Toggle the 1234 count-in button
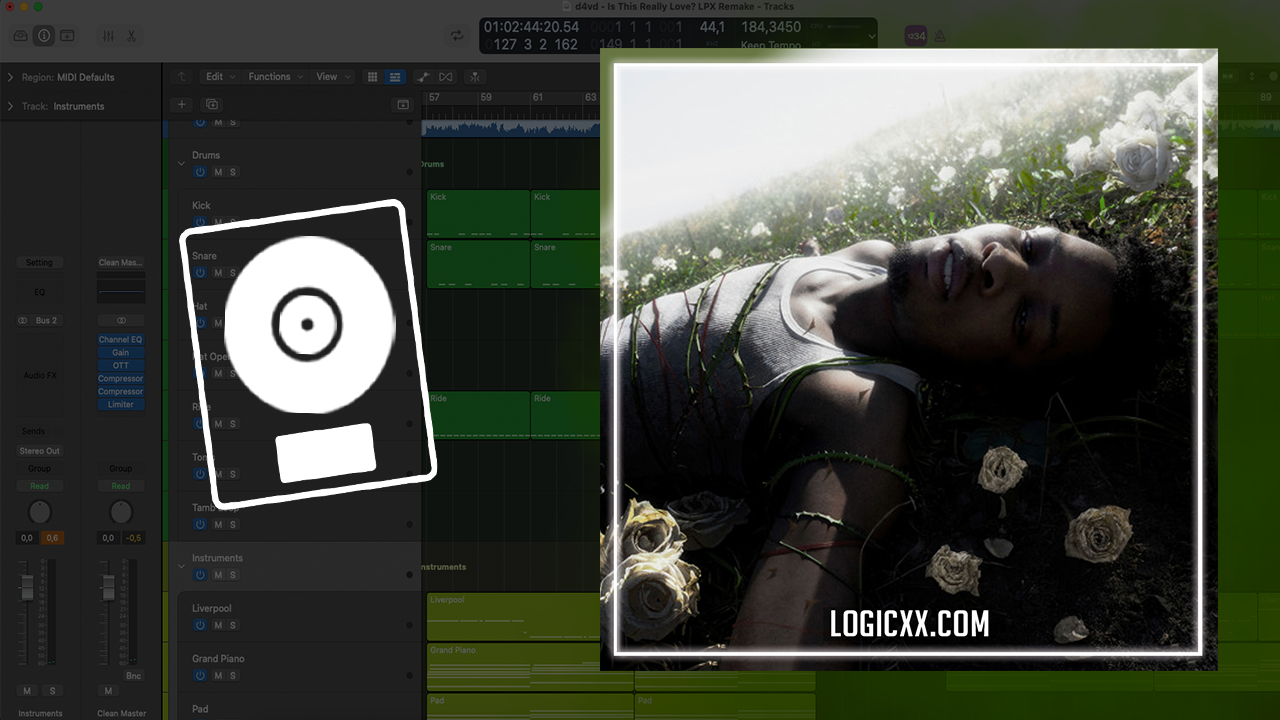The width and height of the screenshot is (1280, 720). tap(915, 35)
